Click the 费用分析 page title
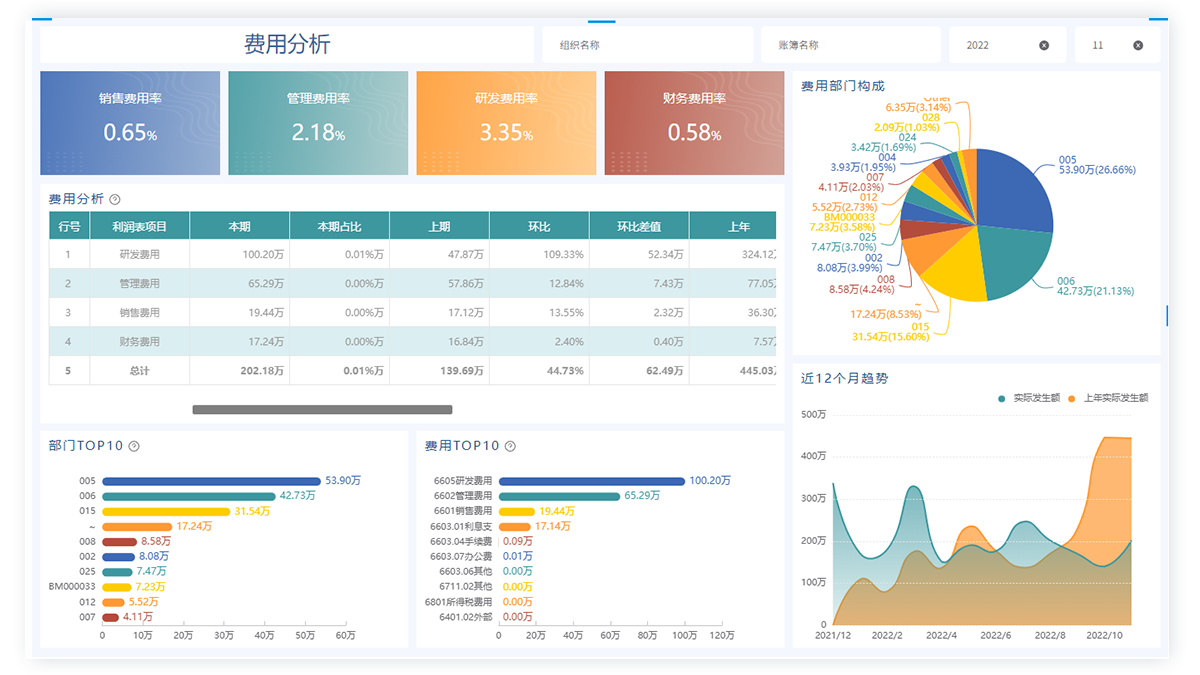Image resolution: width=1200 pixels, height=675 pixels. click(x=287, y=44)
